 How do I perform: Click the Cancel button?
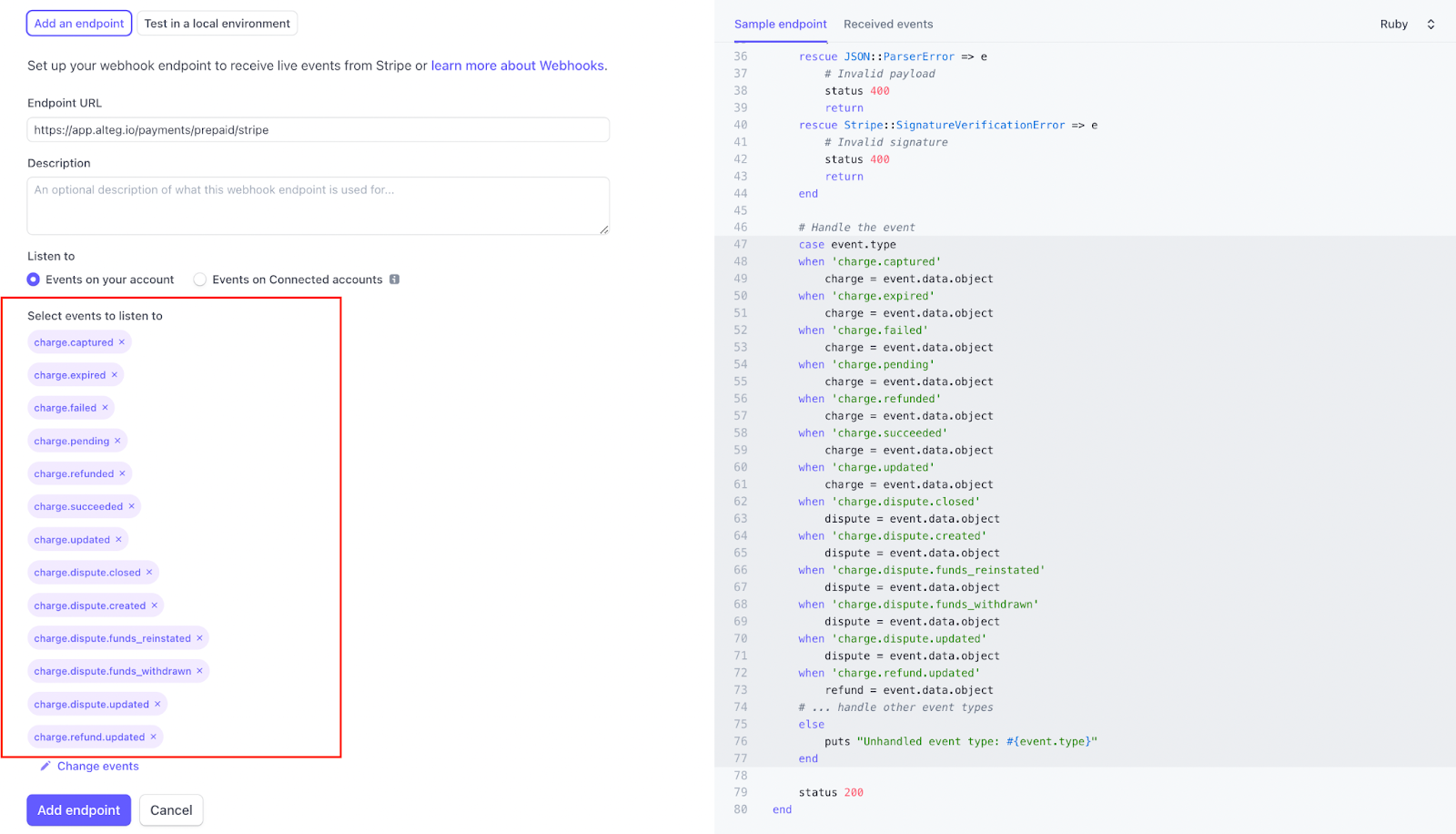(x=171, y=810)
